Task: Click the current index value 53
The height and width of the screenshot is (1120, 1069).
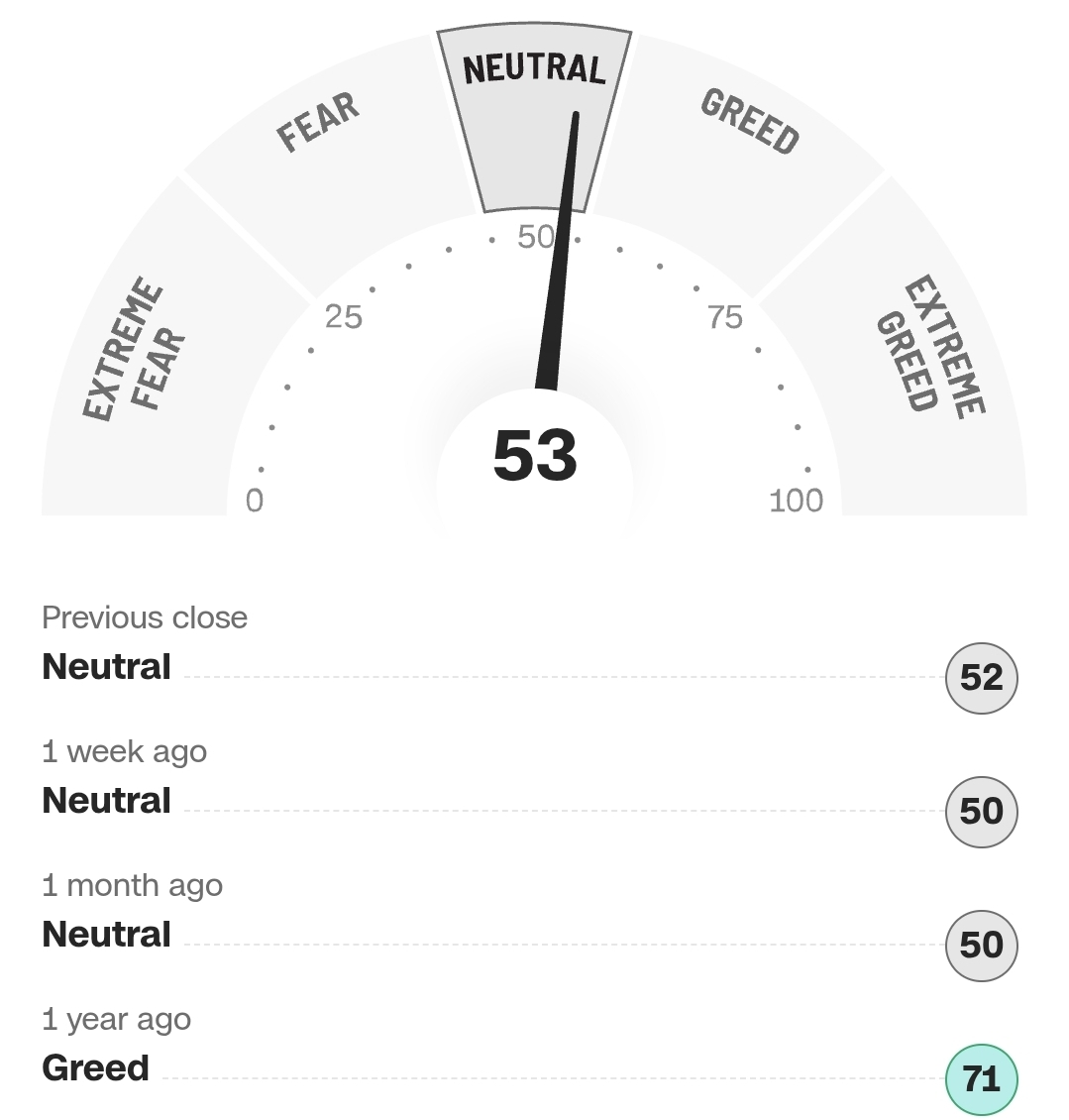Action: pyautogui.click(x=535, y=456)
